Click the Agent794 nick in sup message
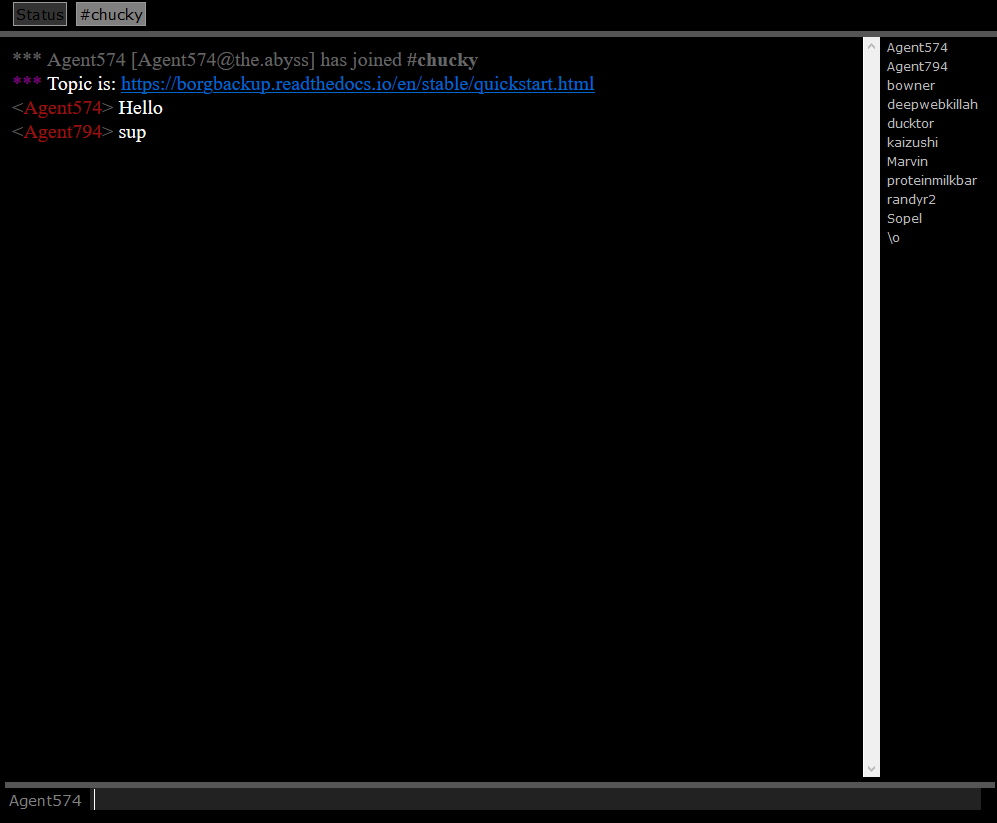The height and width of the screenshot is (823, 997). click(x=63, y=132)
